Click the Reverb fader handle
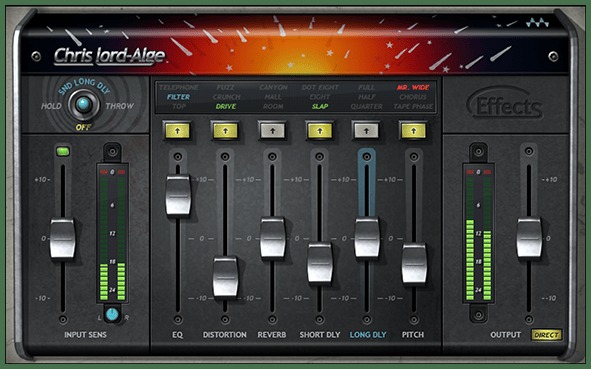The height and width of the screenshot is (369, 591). (272, 237)
